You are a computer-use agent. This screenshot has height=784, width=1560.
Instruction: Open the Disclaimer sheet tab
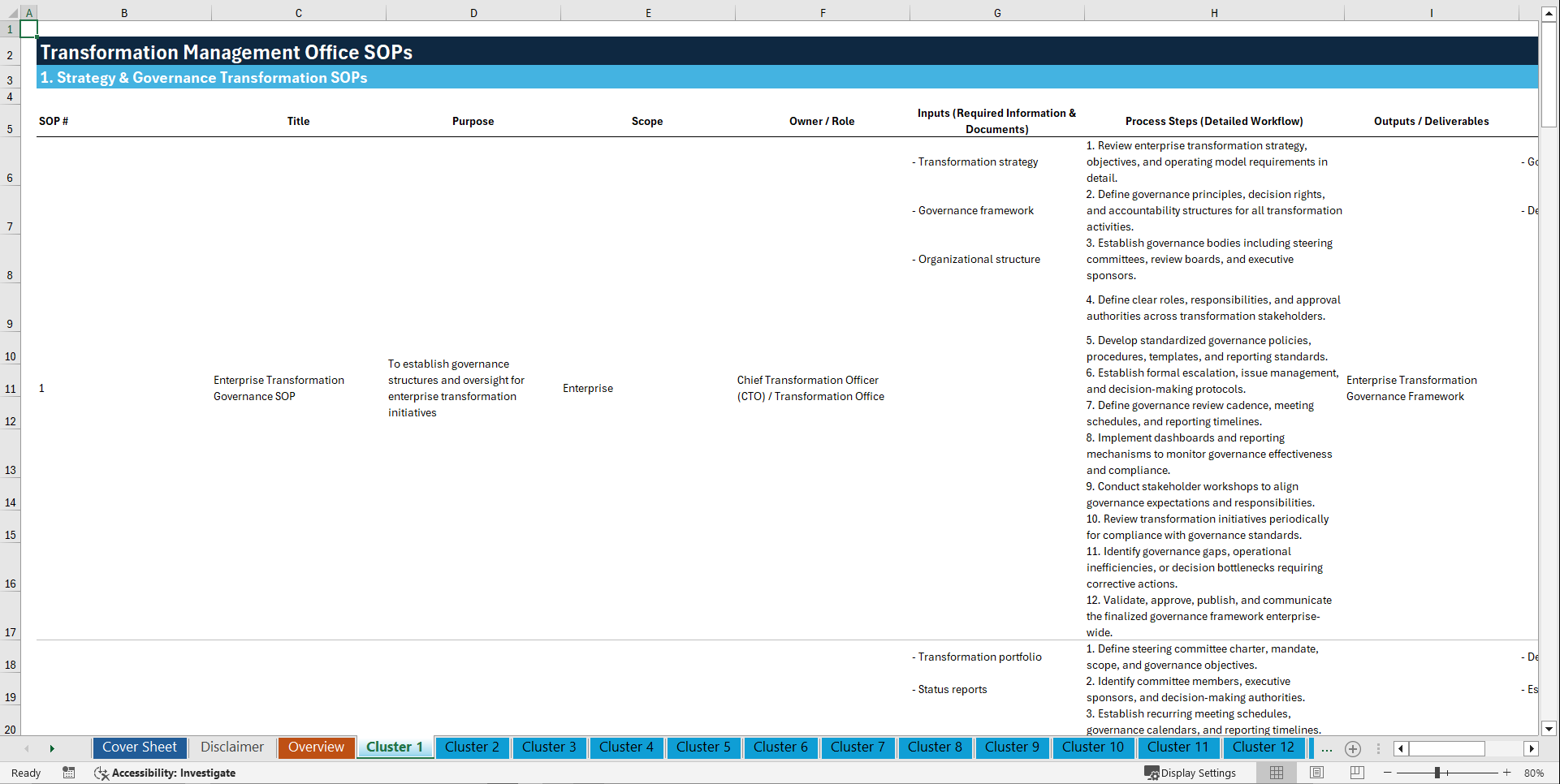(x=232, y=747)
